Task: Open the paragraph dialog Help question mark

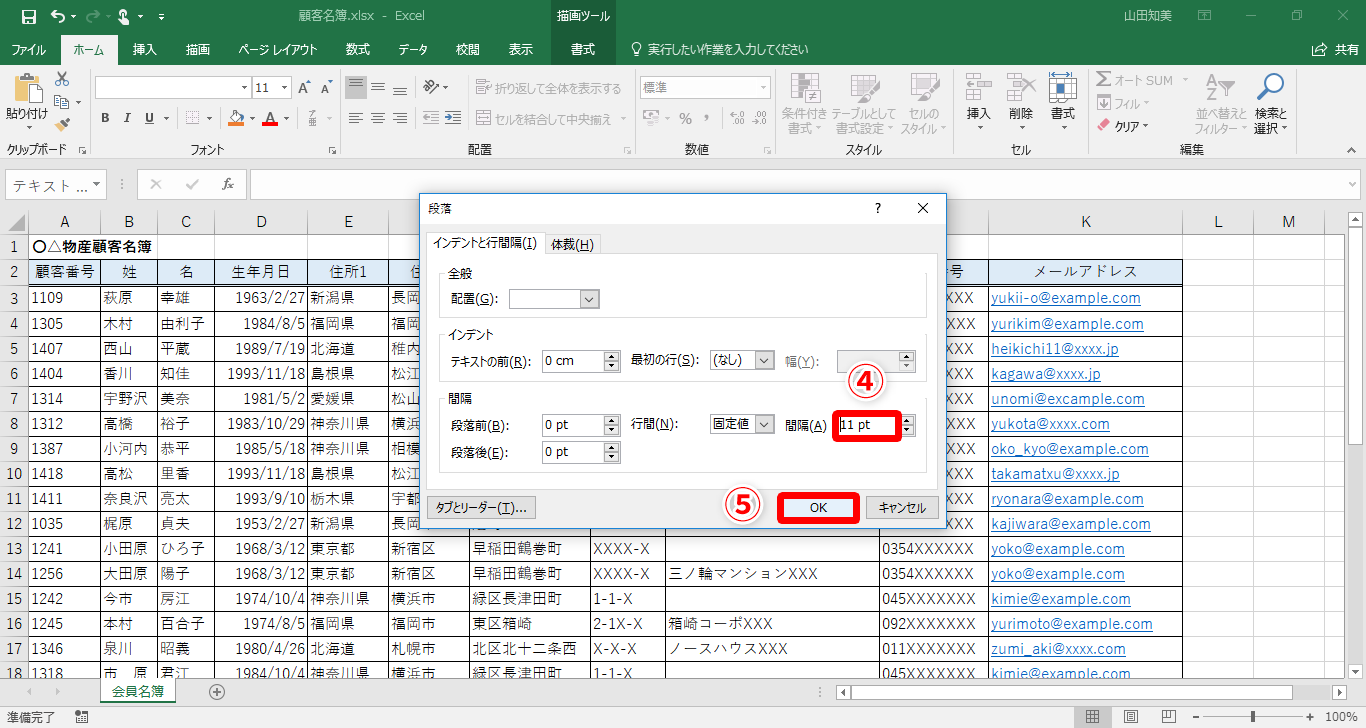Action: (x=878, y=208)
